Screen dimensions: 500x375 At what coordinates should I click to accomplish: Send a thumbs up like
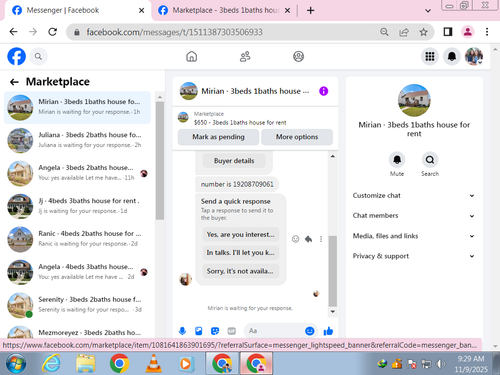point(328,331)
